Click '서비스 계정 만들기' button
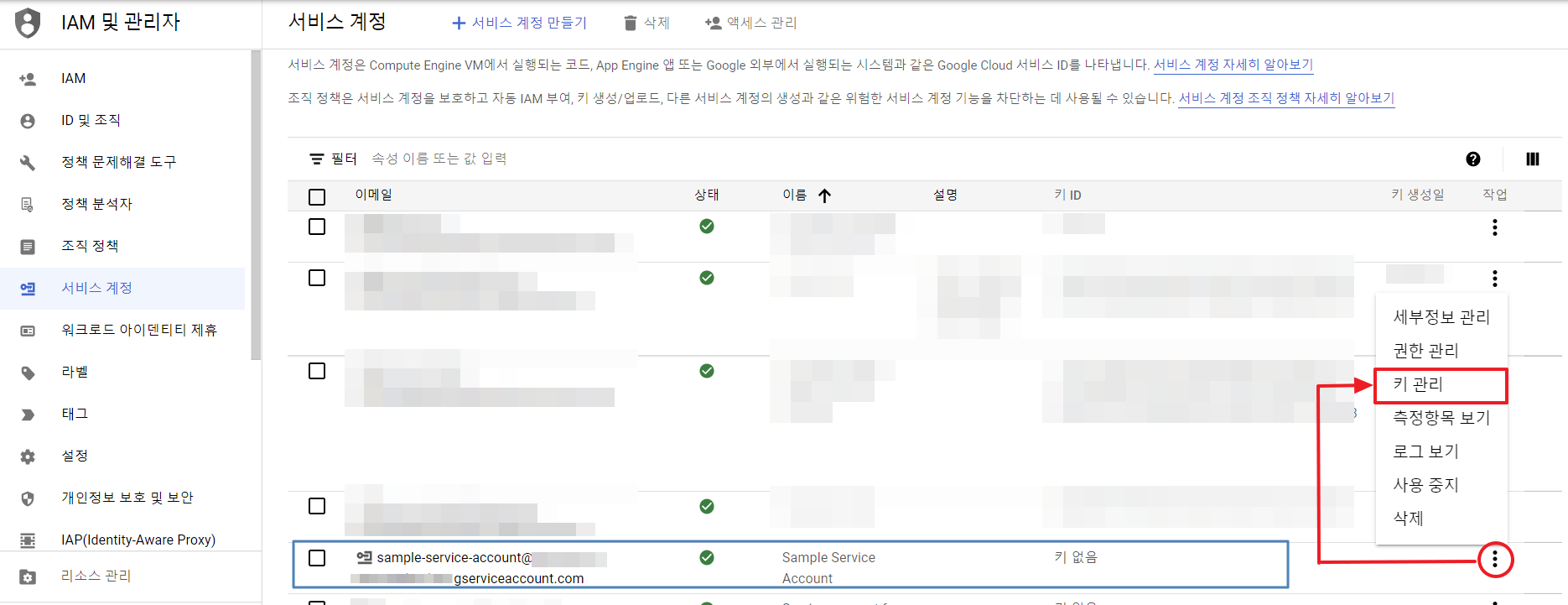This screenshot has width=1568, height=605. [x=520, y=23]
